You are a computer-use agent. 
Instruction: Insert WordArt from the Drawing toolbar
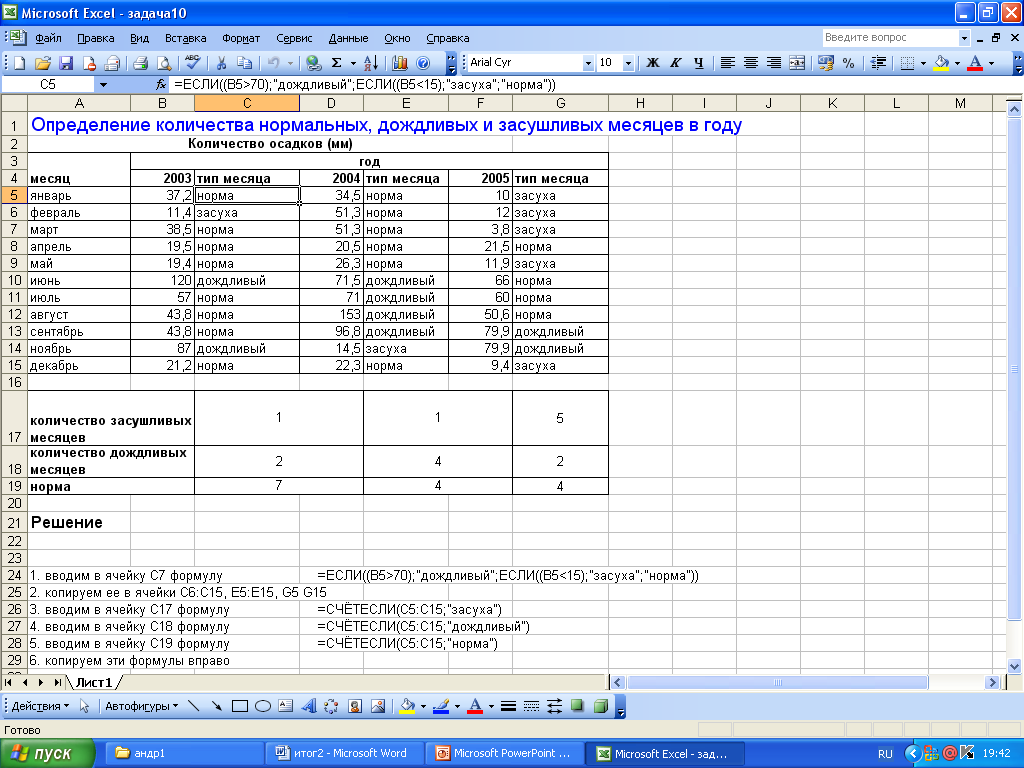point(309,706)
